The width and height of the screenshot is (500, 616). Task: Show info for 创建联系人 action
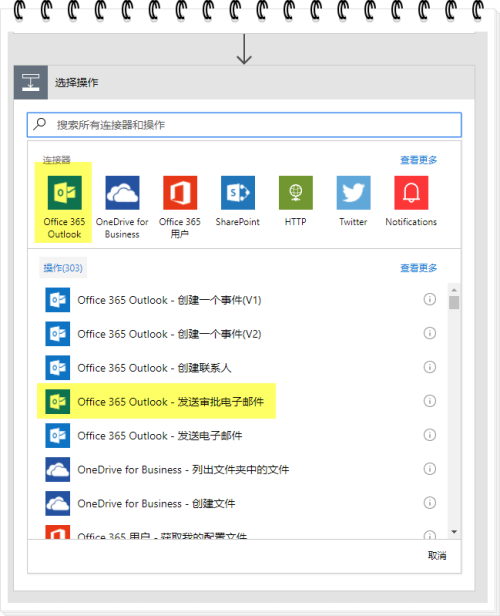coord(430,367)
